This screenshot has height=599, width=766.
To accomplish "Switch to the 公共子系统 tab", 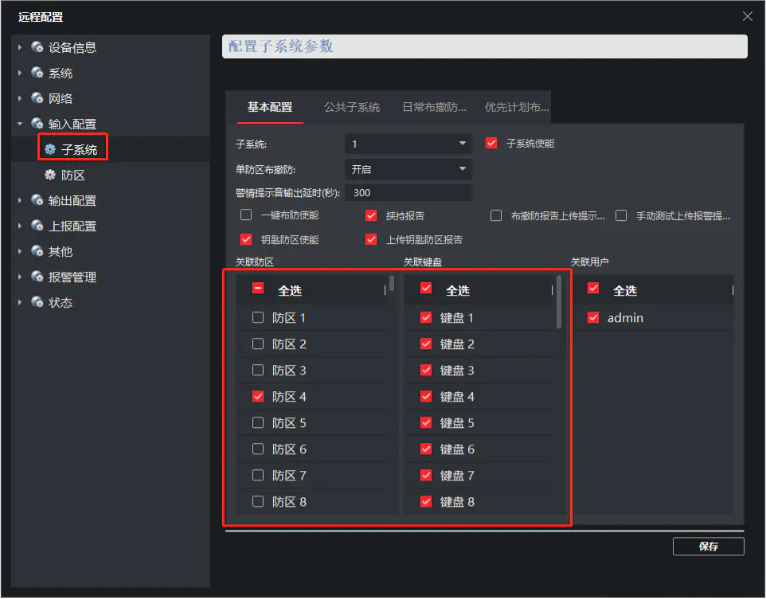I will (351, 107).
